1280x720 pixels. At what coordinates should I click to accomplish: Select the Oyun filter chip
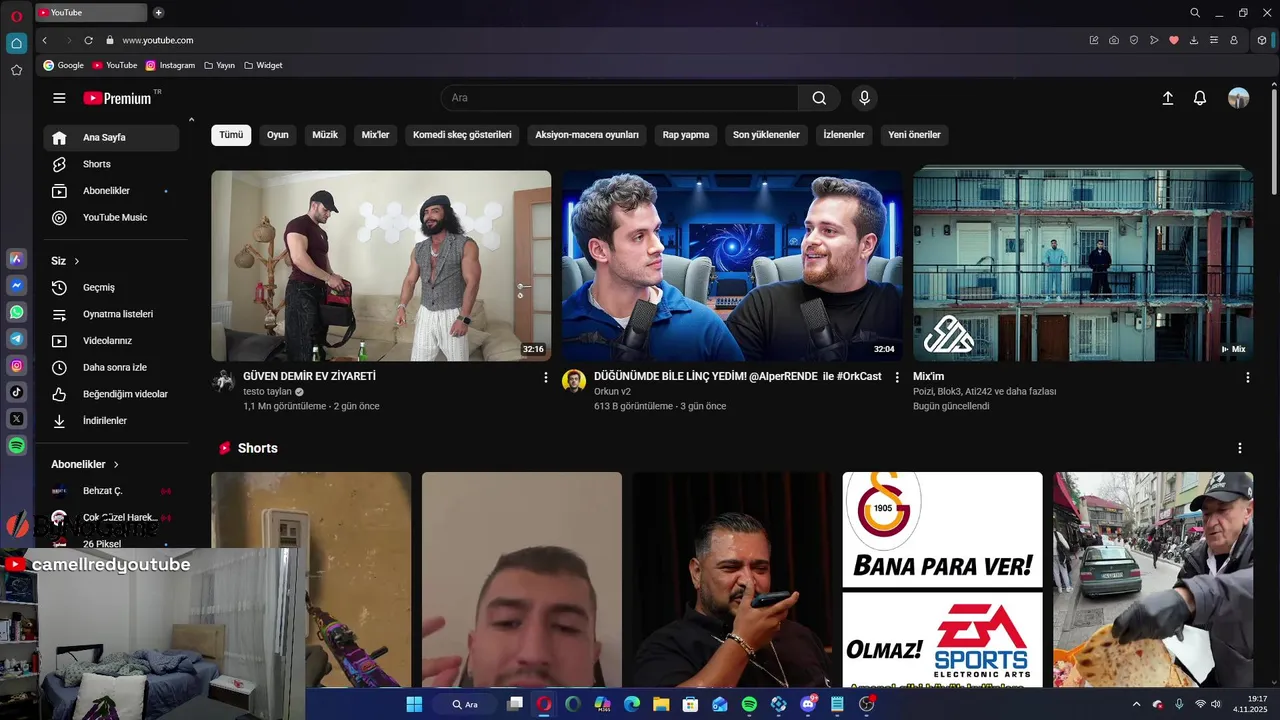click(x=278, y=135)
